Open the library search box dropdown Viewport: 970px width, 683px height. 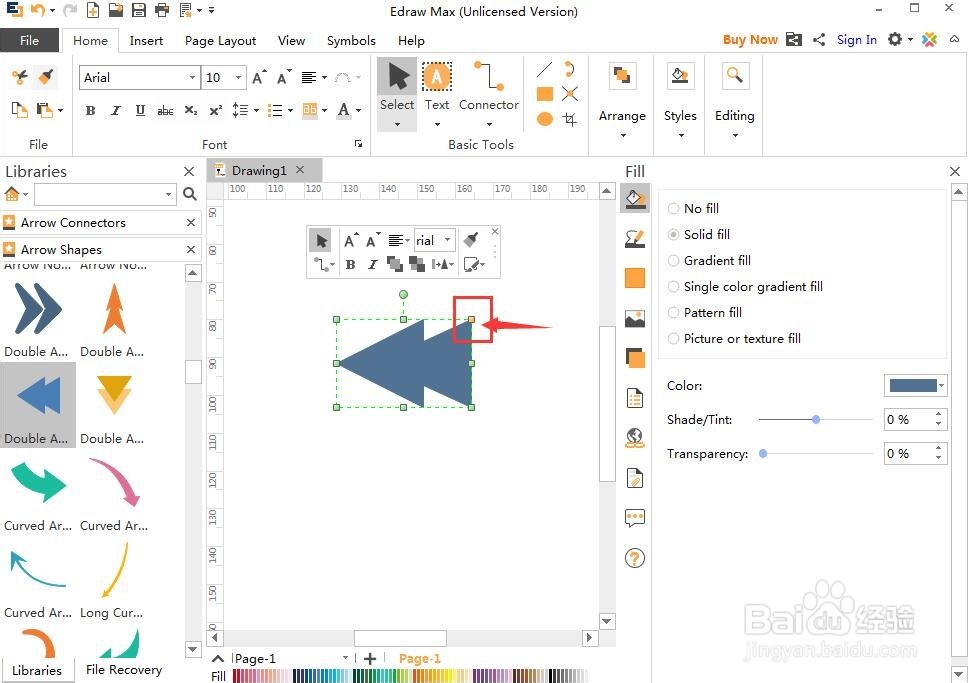point(168,194)
